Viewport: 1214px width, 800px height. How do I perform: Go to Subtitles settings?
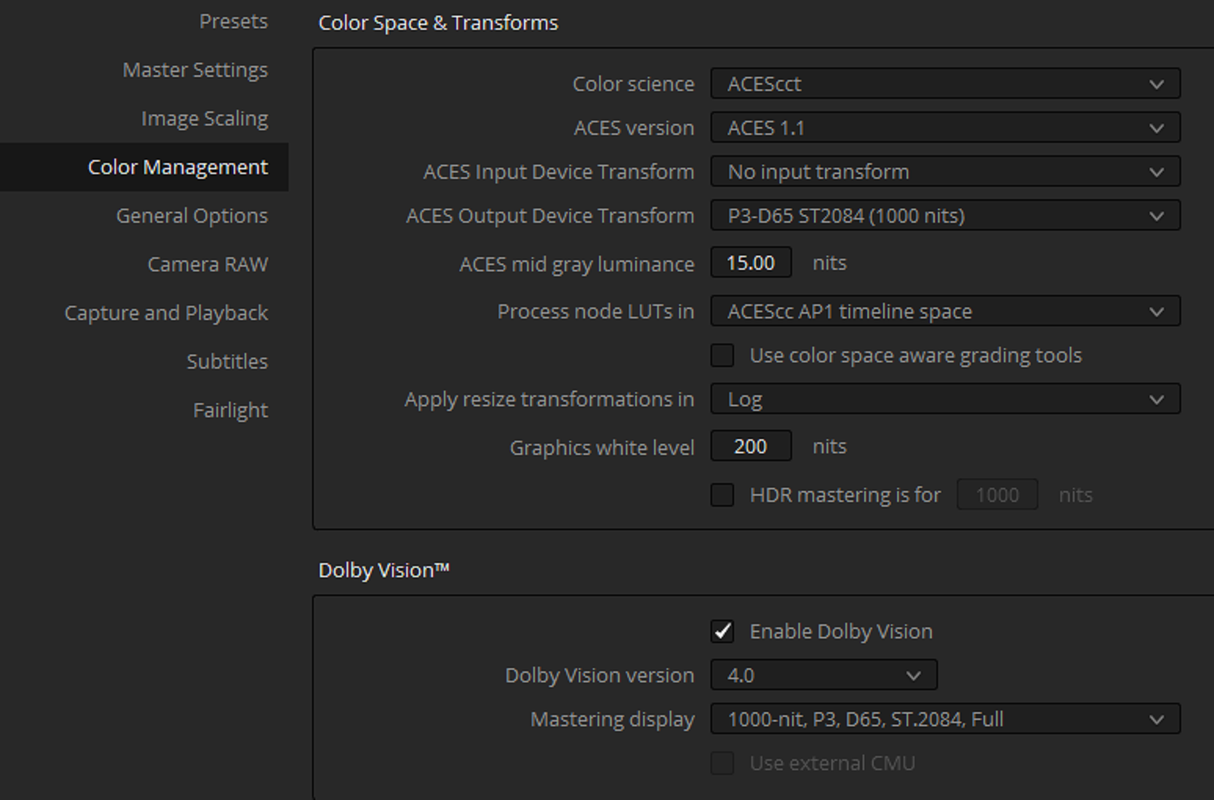227,361
